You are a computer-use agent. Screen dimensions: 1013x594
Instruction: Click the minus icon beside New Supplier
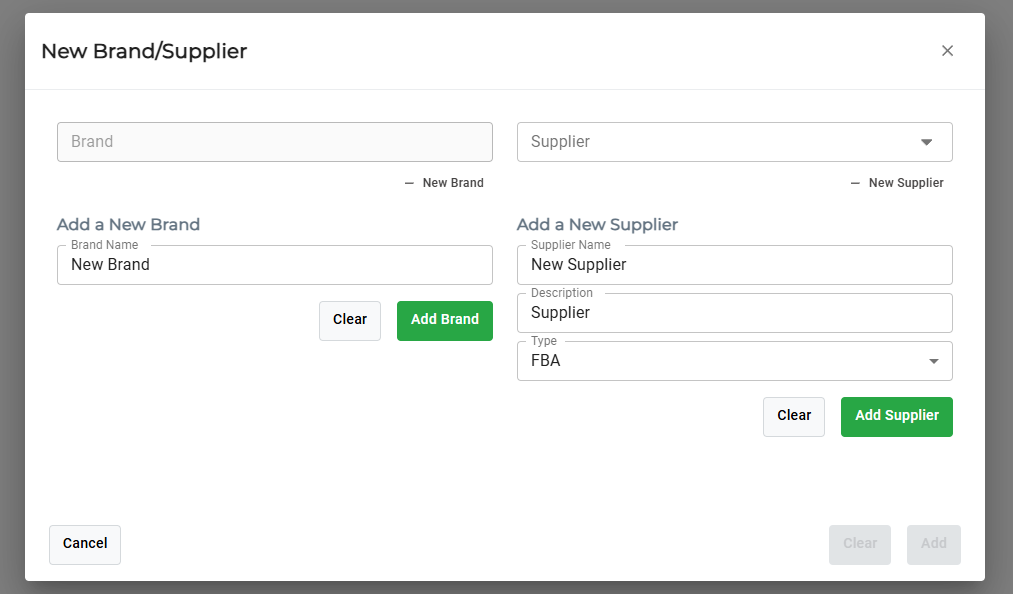[x=854, y=183]
